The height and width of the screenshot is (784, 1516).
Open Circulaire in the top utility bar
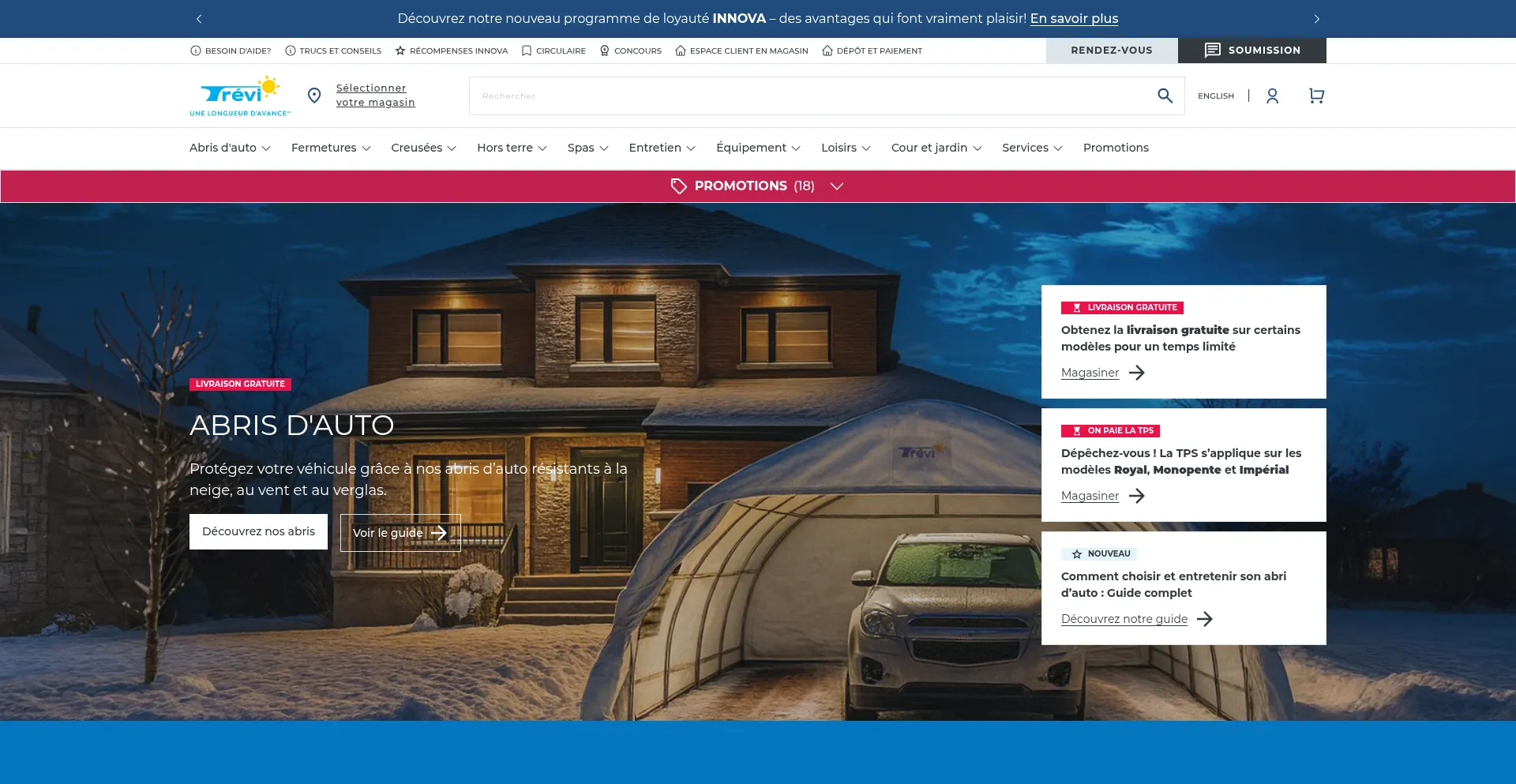point(553,51)
